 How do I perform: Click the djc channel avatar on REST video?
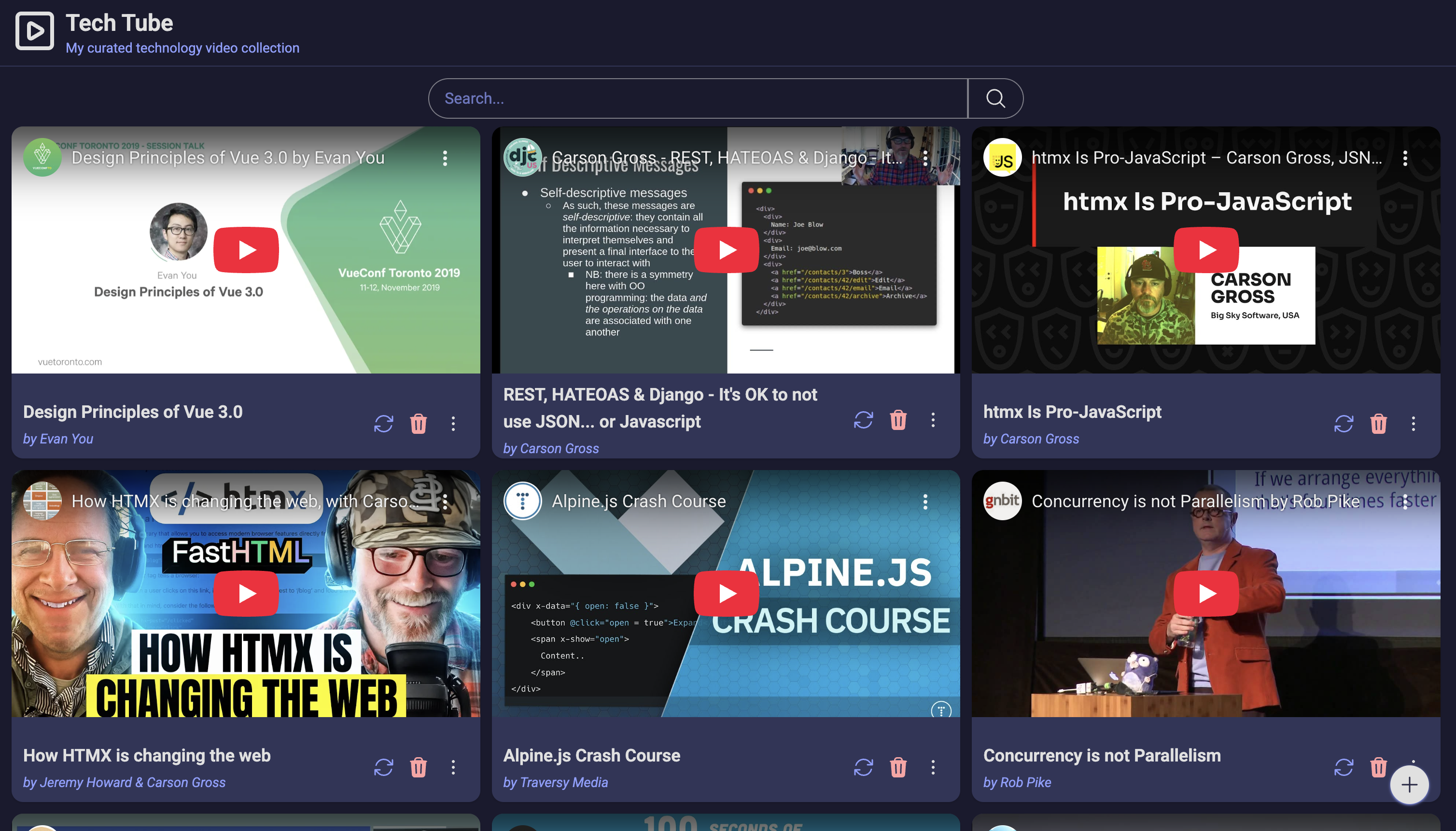pos(522,157)
